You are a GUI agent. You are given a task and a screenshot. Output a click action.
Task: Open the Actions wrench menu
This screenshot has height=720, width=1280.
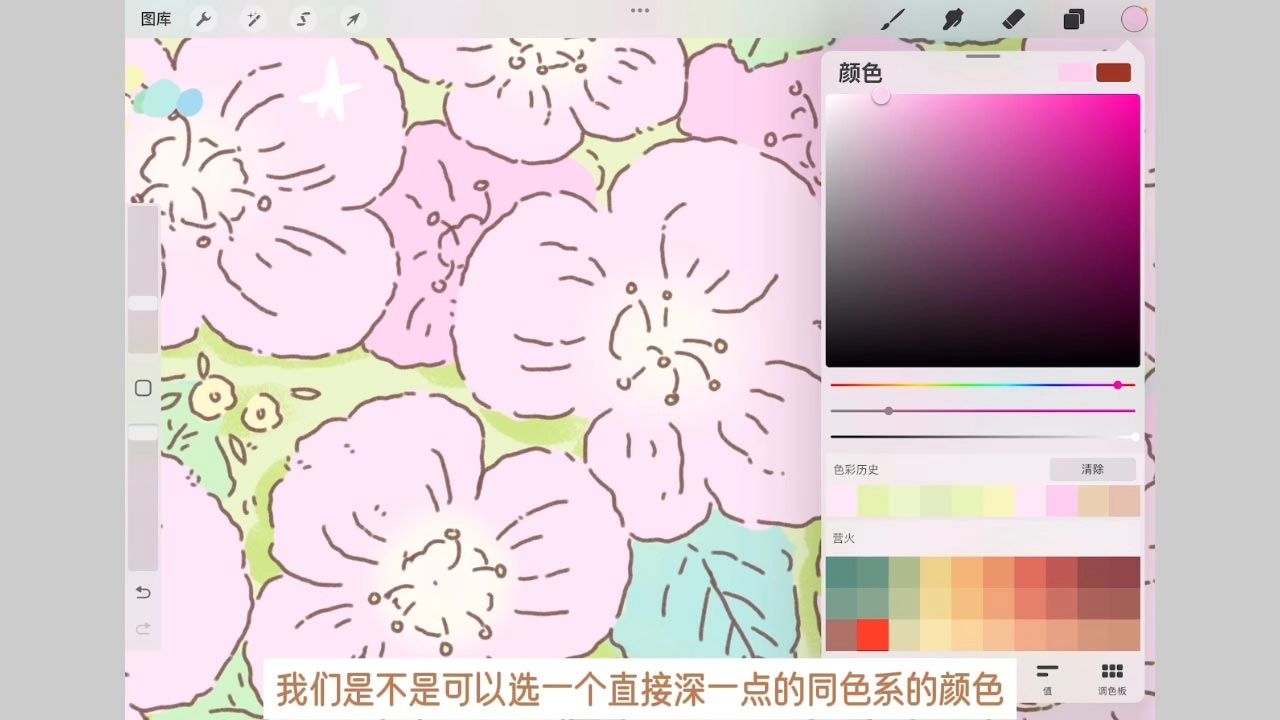[x=203, y=19]
